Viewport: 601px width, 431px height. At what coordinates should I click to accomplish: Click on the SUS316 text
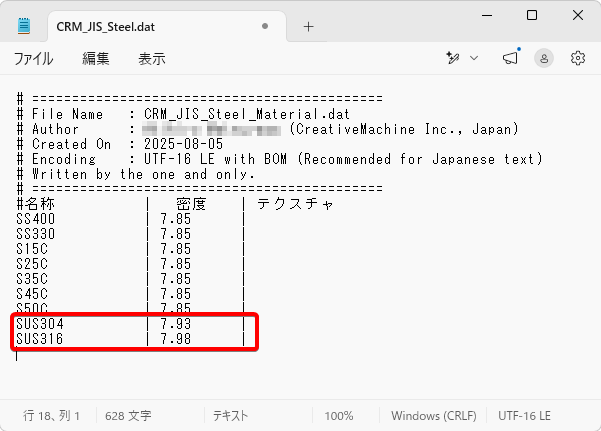pos(40,339)
